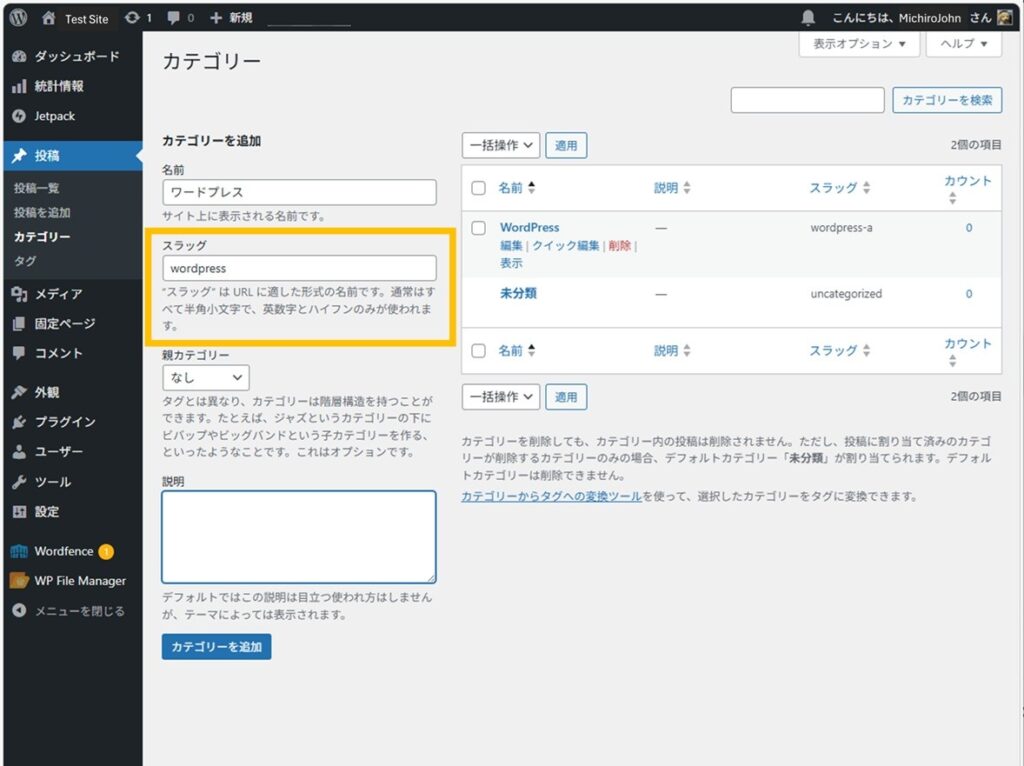Toggle select-all checkbox in table footer
1024x766 pixels.
click(478, 351)
